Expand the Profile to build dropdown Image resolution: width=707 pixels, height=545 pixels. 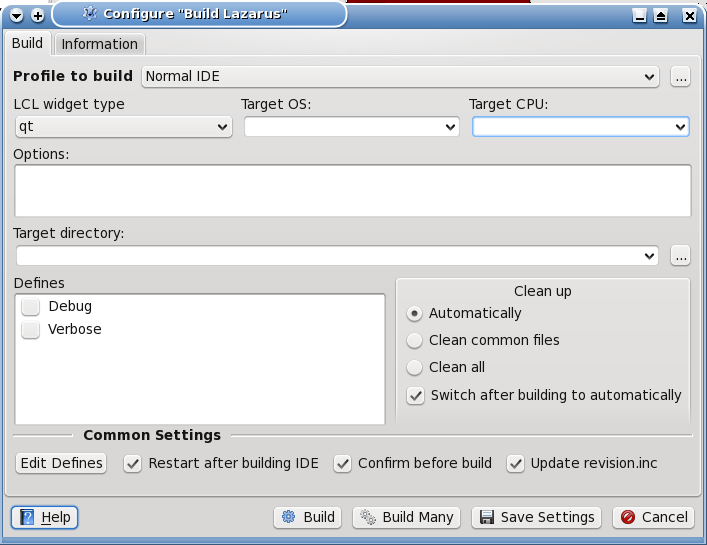coord(400,77)
